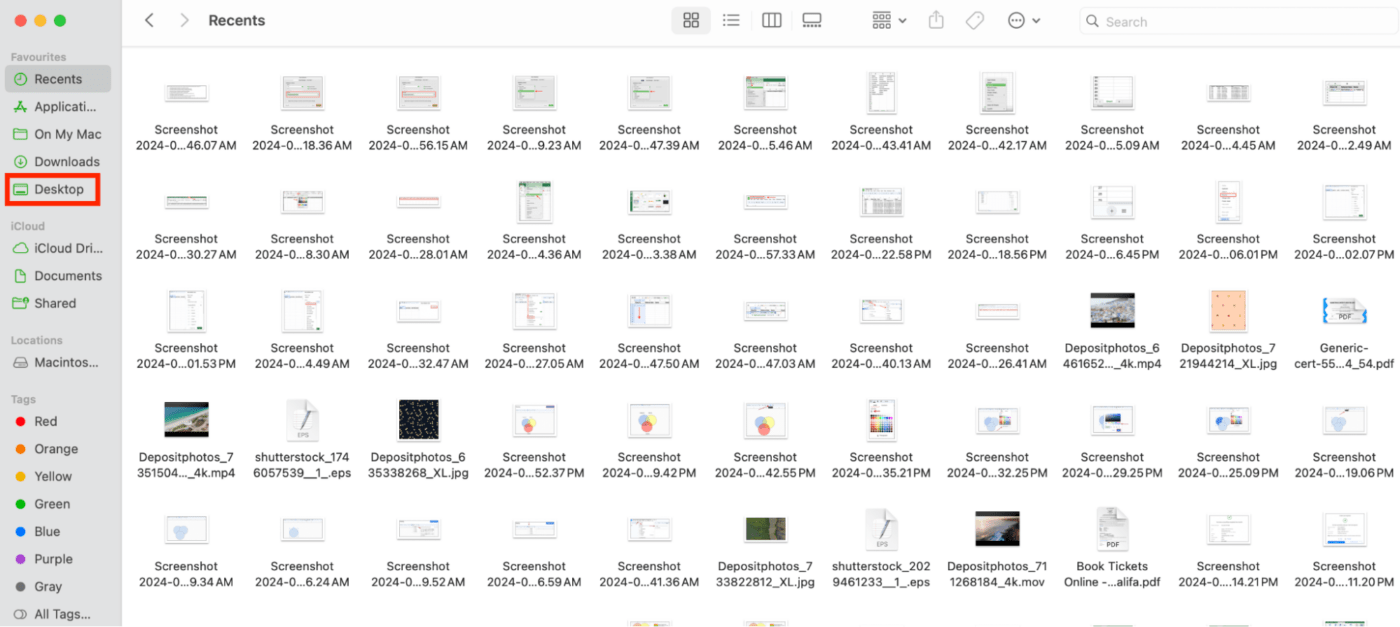This screenshot has height=627, width=1400.
Task: Open the Desktop sidebar item
Action: point(55,188)
